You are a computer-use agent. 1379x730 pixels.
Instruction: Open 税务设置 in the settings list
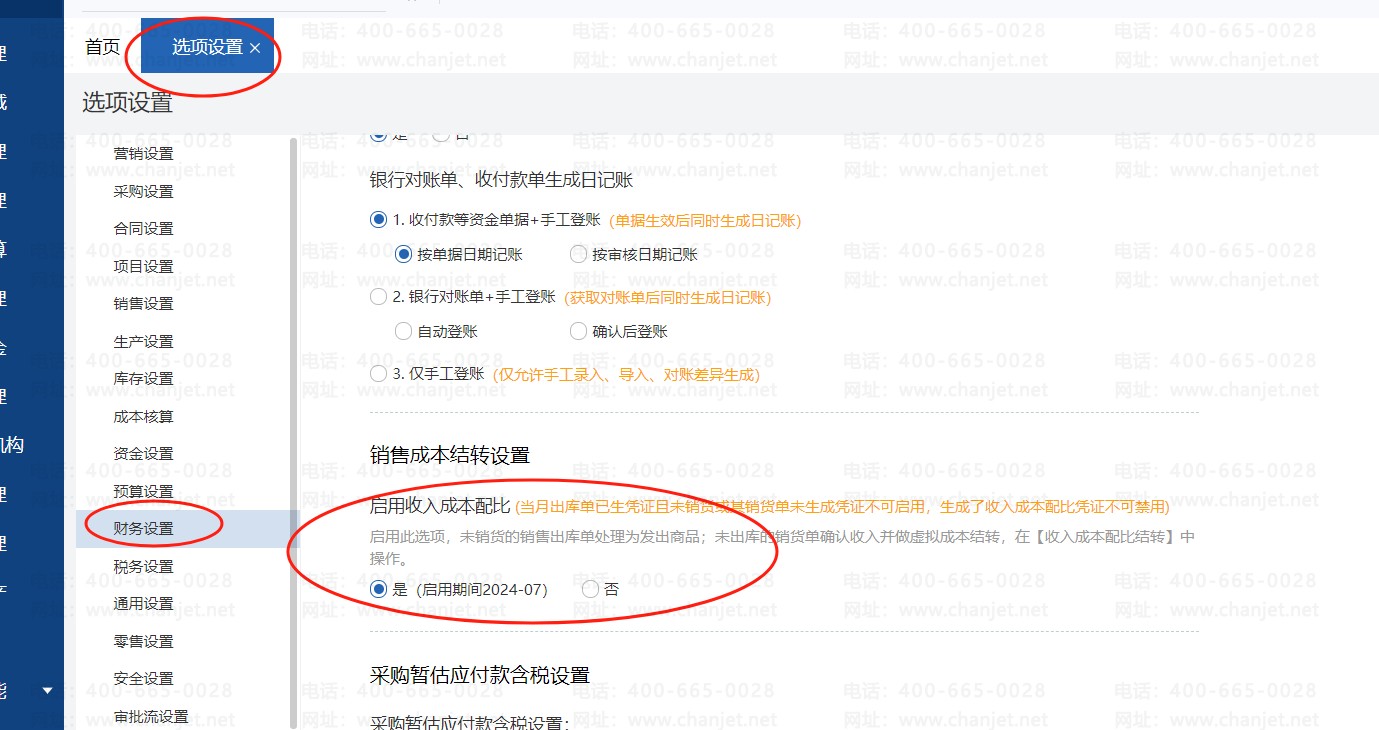pos(144,566)
